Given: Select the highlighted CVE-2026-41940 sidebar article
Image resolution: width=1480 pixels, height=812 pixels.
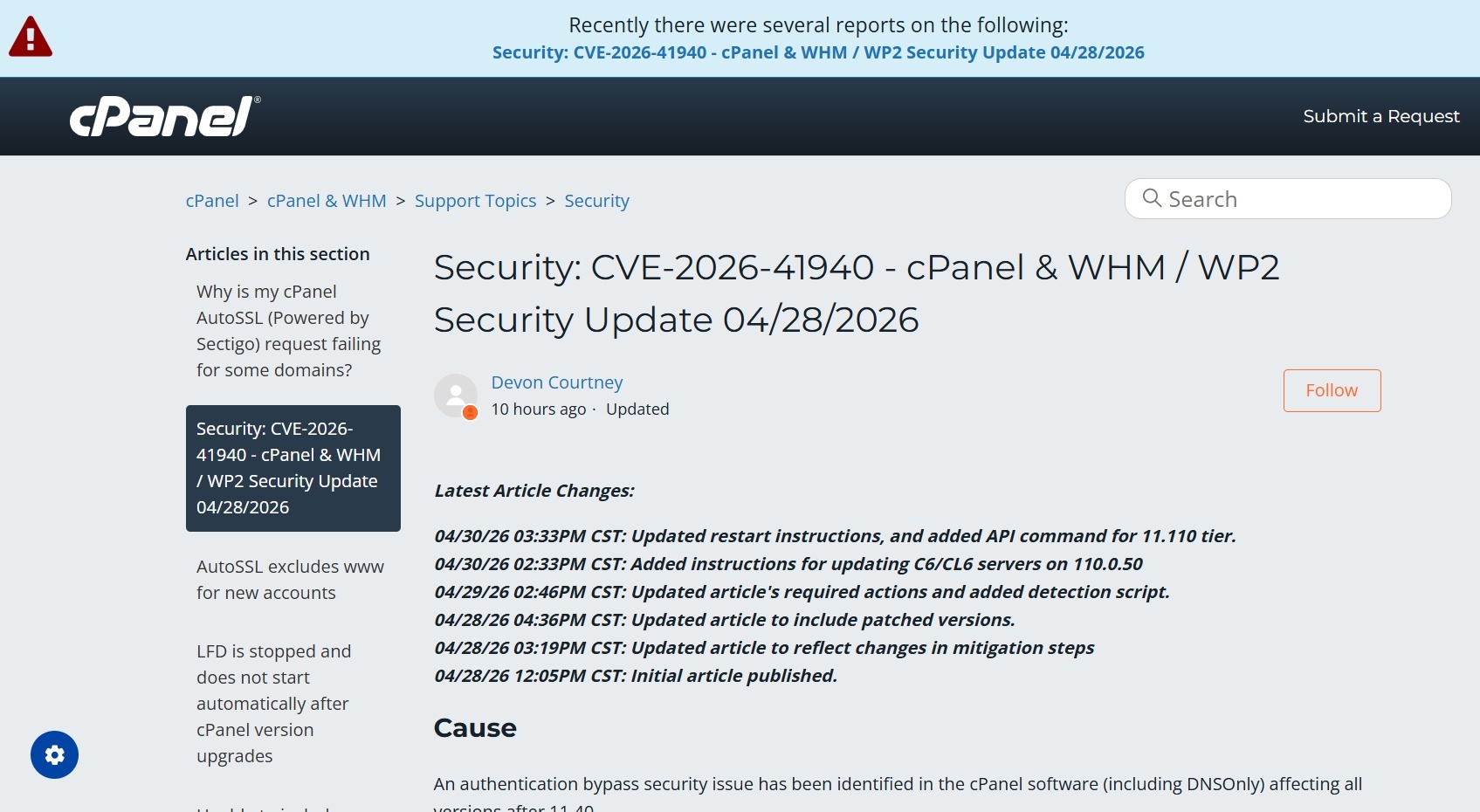Looking at the screenshot, I should 293,468.
